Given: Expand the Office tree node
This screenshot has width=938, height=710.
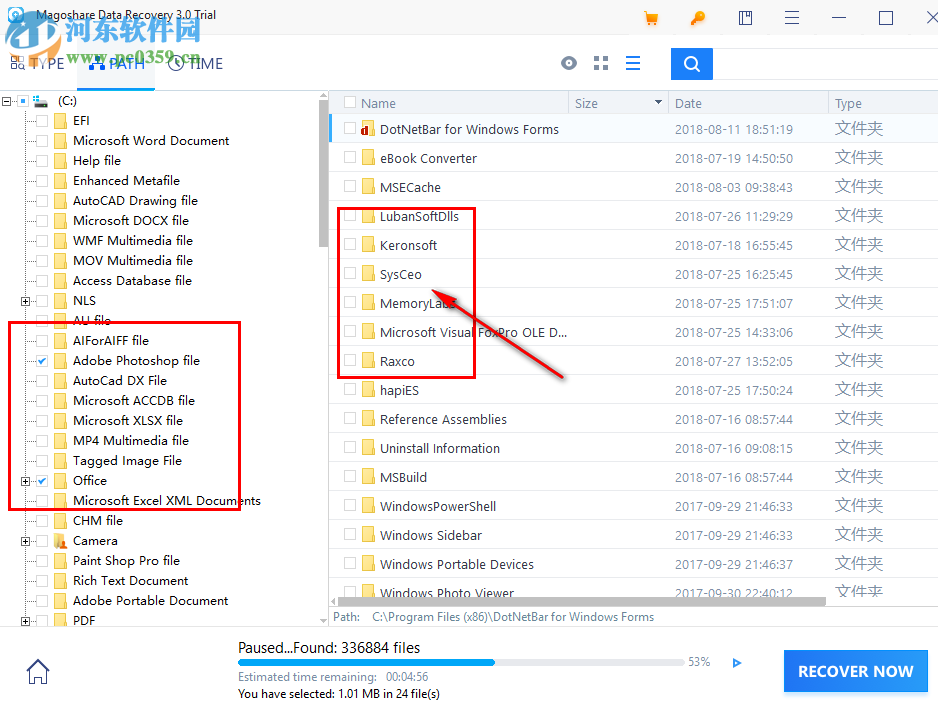Looking at the screenshot, I should click(24, 480).
